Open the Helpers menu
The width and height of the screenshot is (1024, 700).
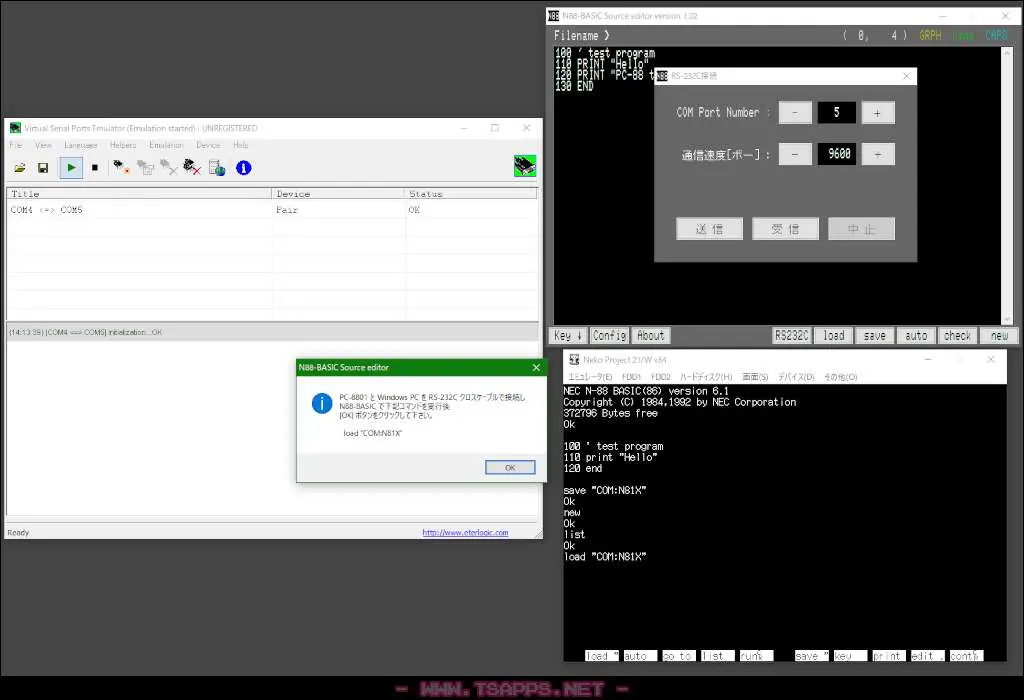point(123,145)
